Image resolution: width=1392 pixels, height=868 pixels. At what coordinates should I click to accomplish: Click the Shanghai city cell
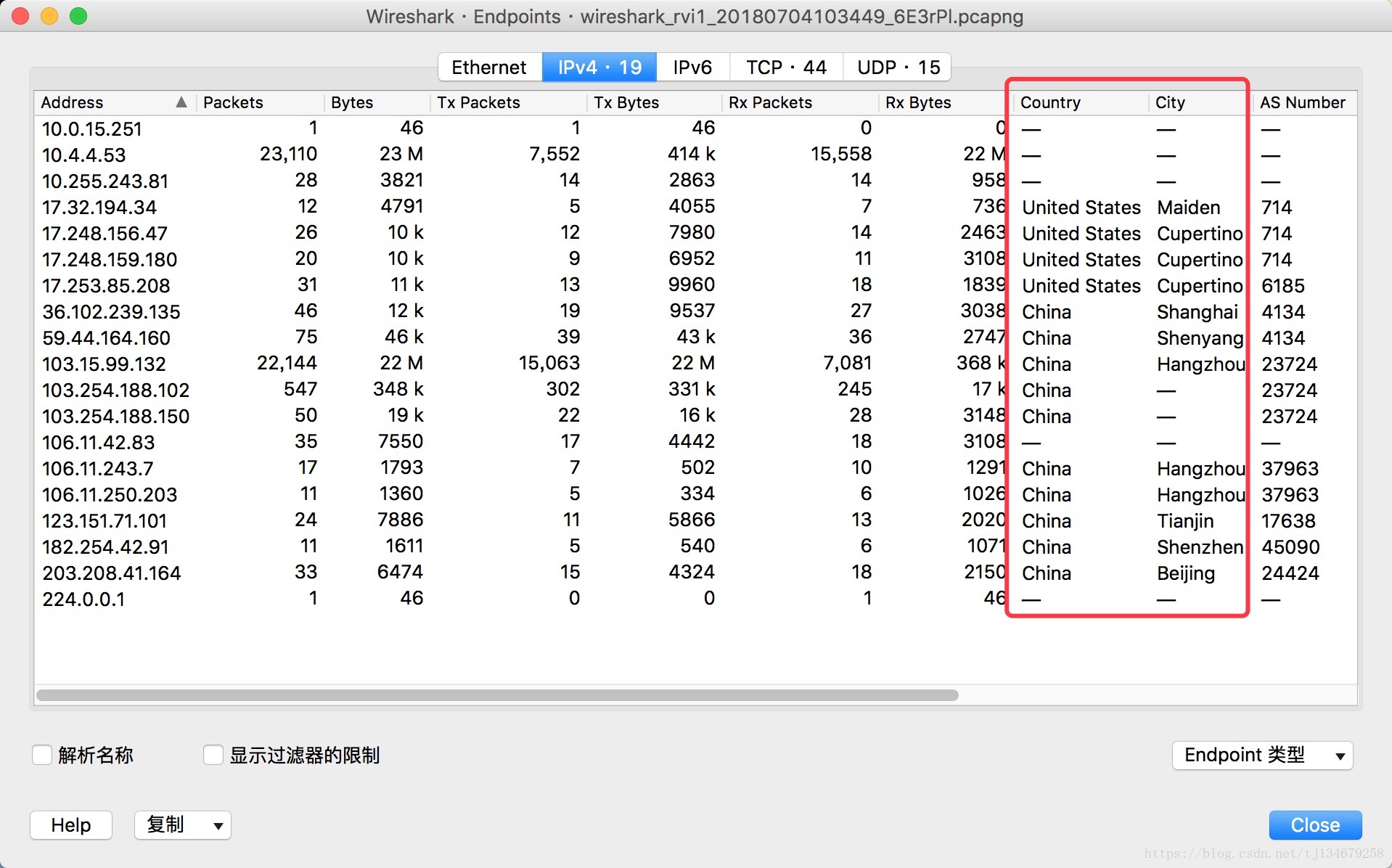click(x=1197, y=312)
